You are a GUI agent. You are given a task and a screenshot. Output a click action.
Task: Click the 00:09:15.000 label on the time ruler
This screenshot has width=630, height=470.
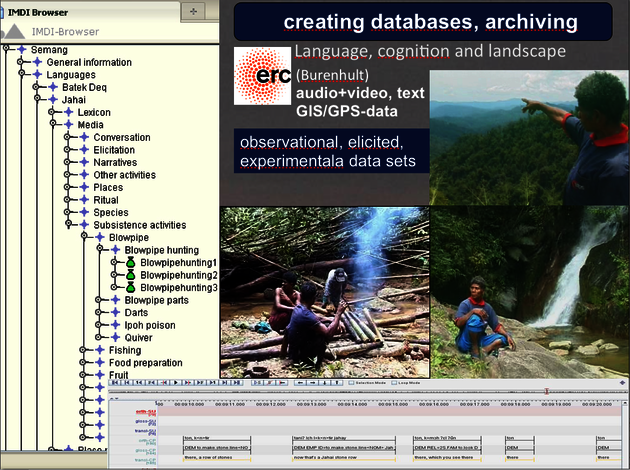(393, 404)
